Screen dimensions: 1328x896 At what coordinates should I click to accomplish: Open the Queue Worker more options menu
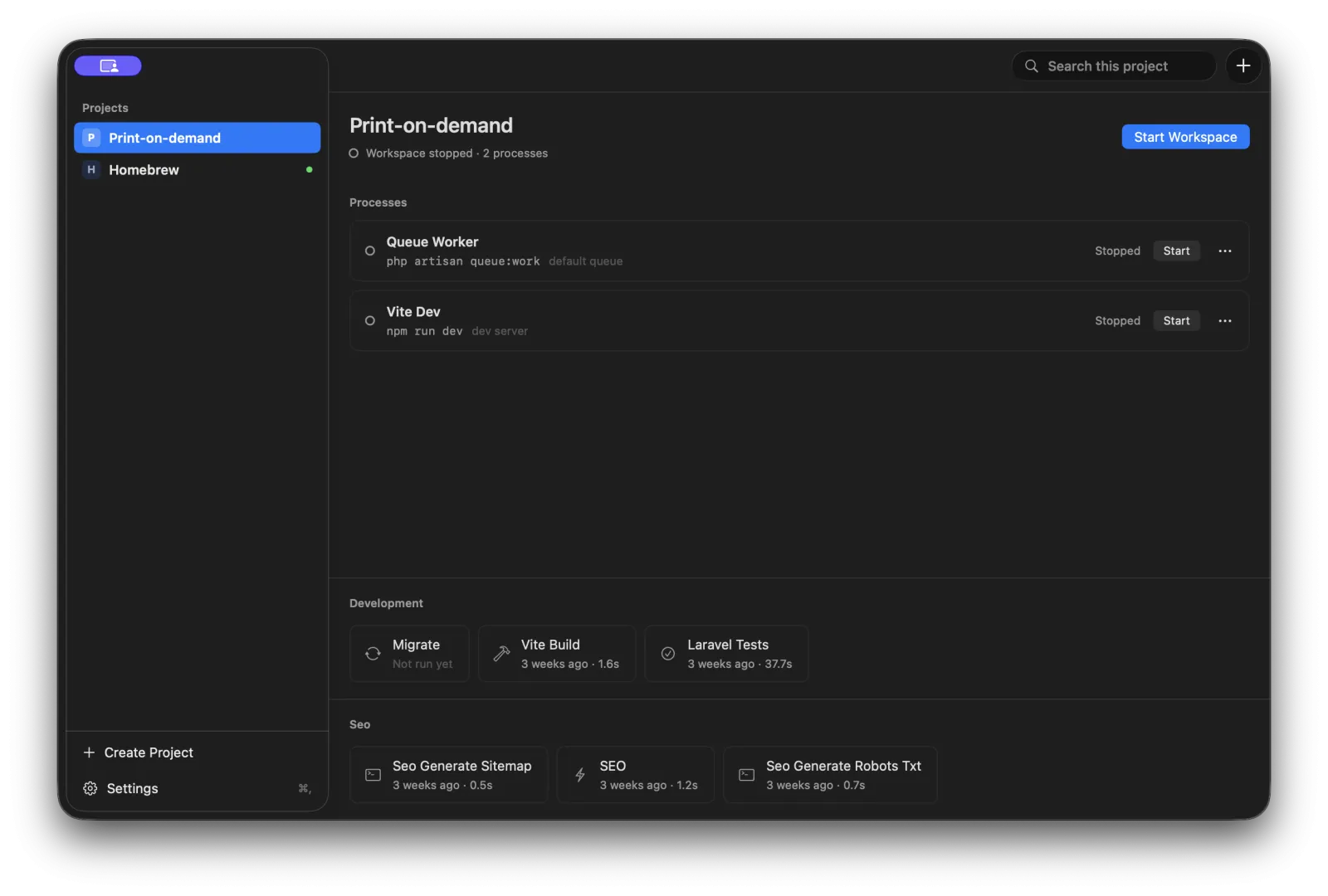coord(1225,251)
